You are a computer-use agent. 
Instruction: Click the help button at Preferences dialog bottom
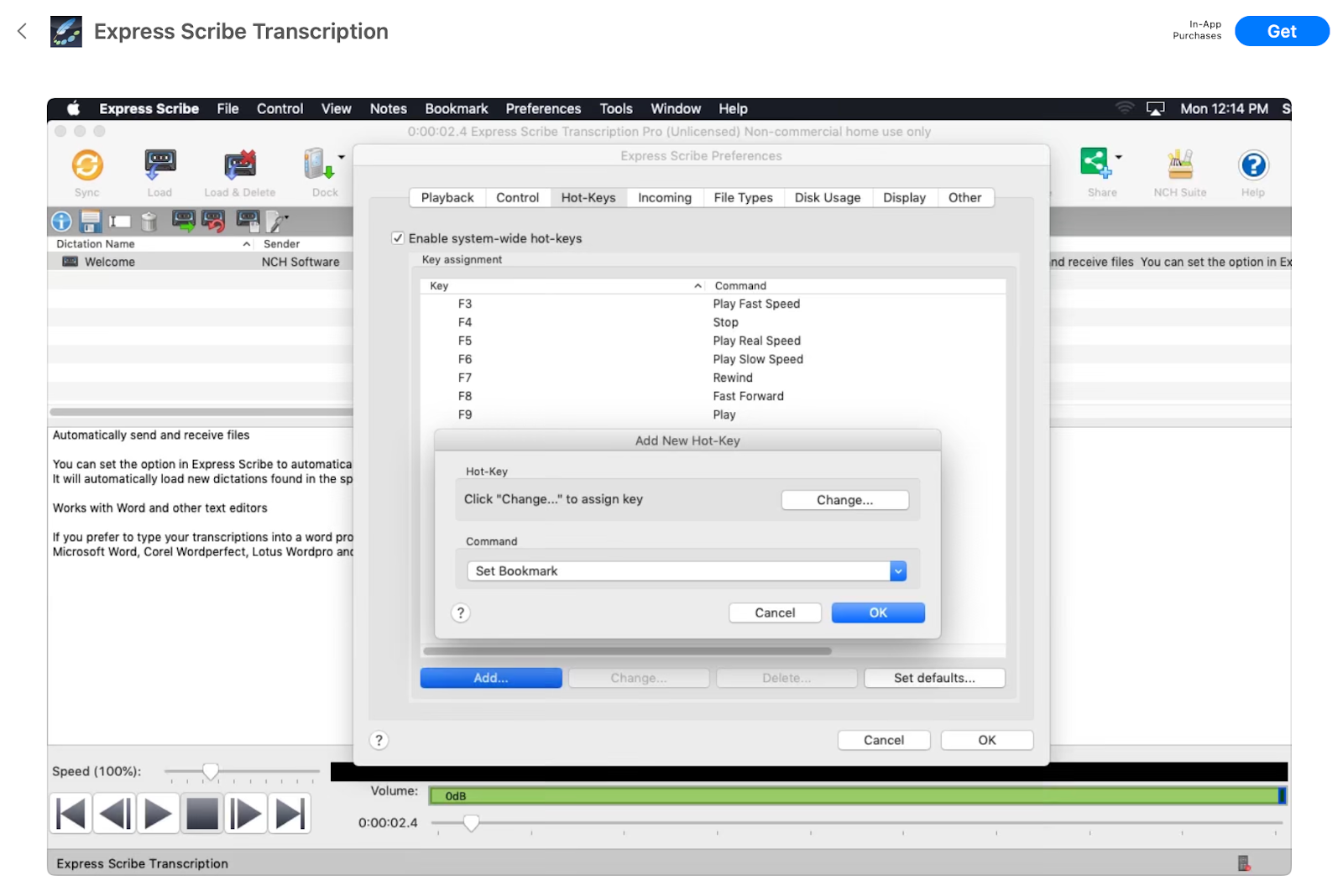click(379, 740)
